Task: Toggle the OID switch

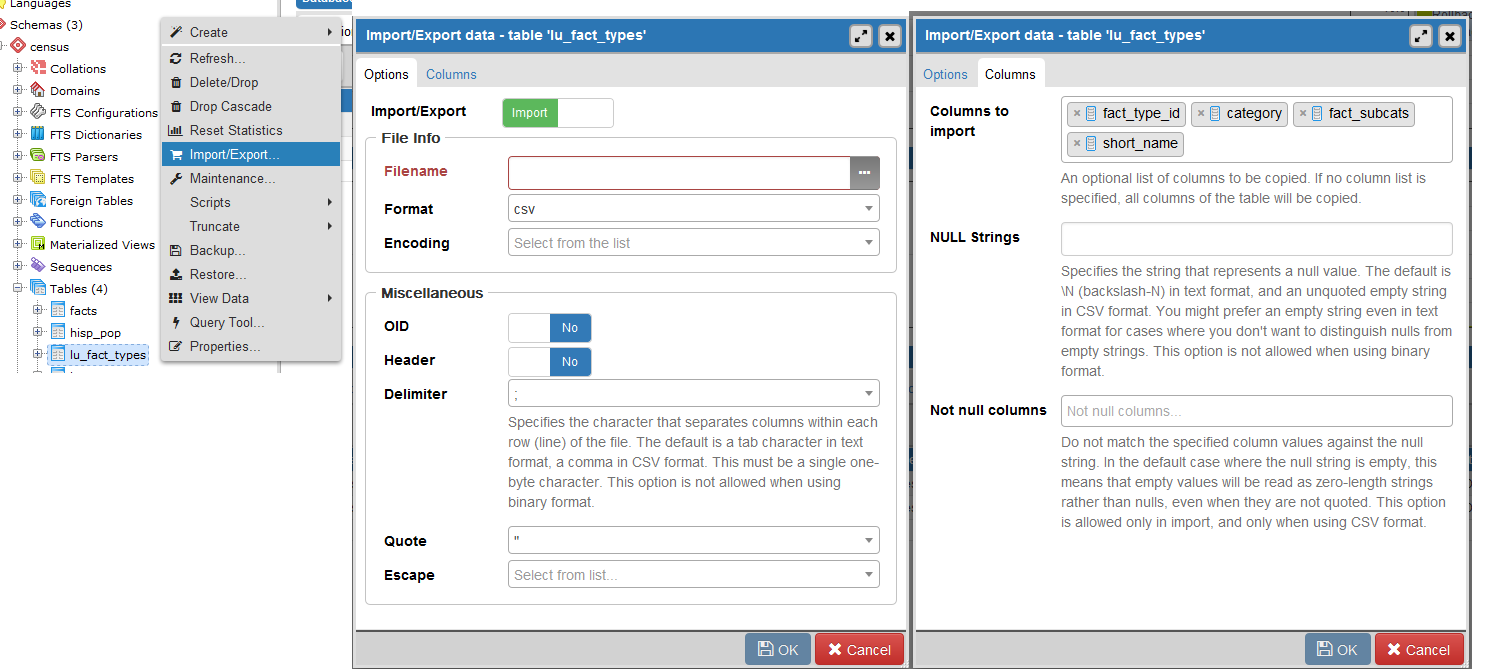Action: 549,327
